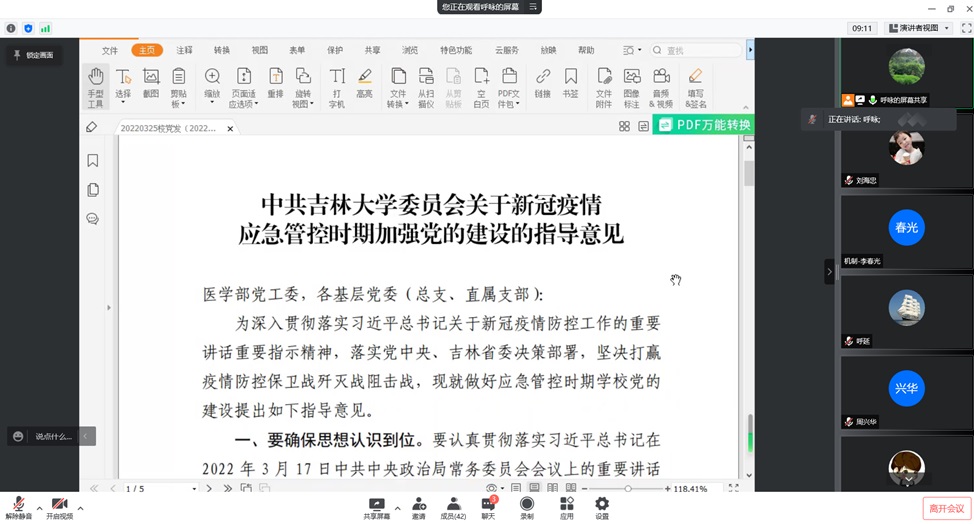The width and height of the screenshot is (974, 524).
Task: Click the leave meeting (离开会议) button
Action: coord(946,508)
